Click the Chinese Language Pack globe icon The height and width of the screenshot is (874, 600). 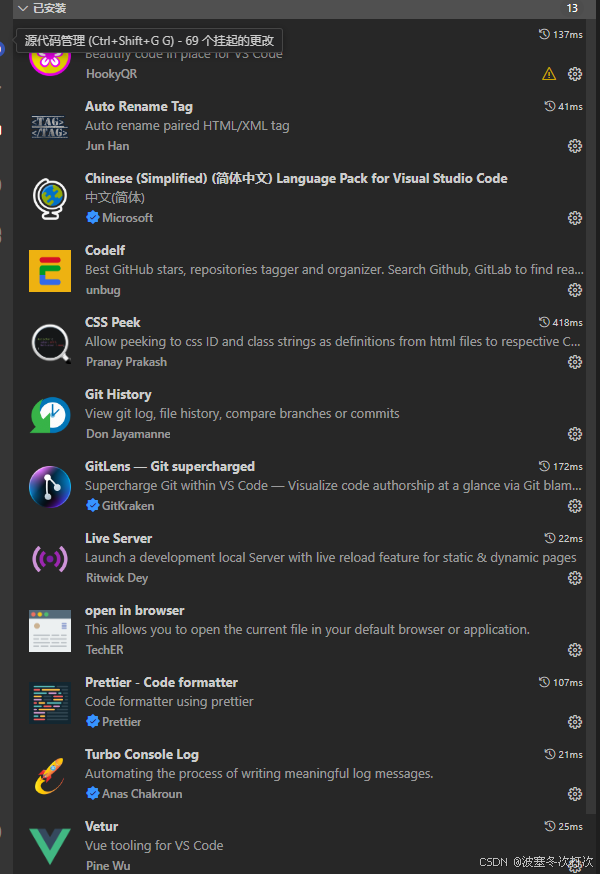[x=50, y=198]
